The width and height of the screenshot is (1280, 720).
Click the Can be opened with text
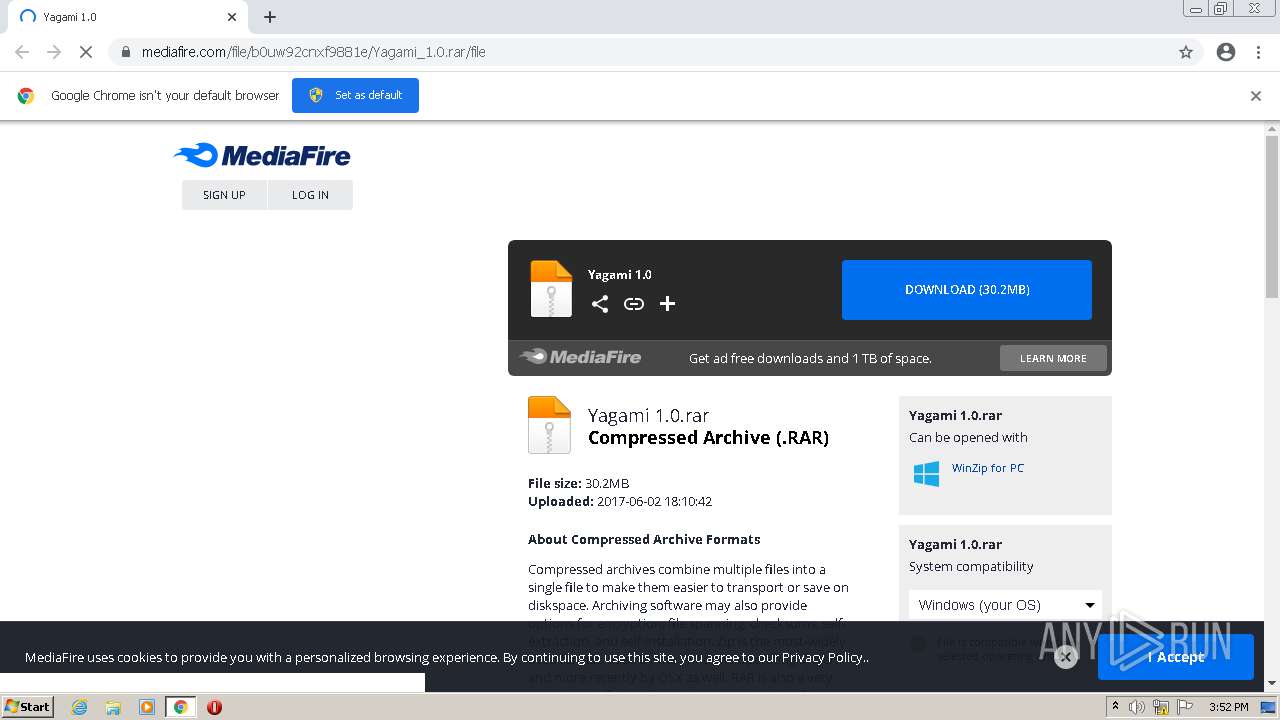tap(968, 437)
